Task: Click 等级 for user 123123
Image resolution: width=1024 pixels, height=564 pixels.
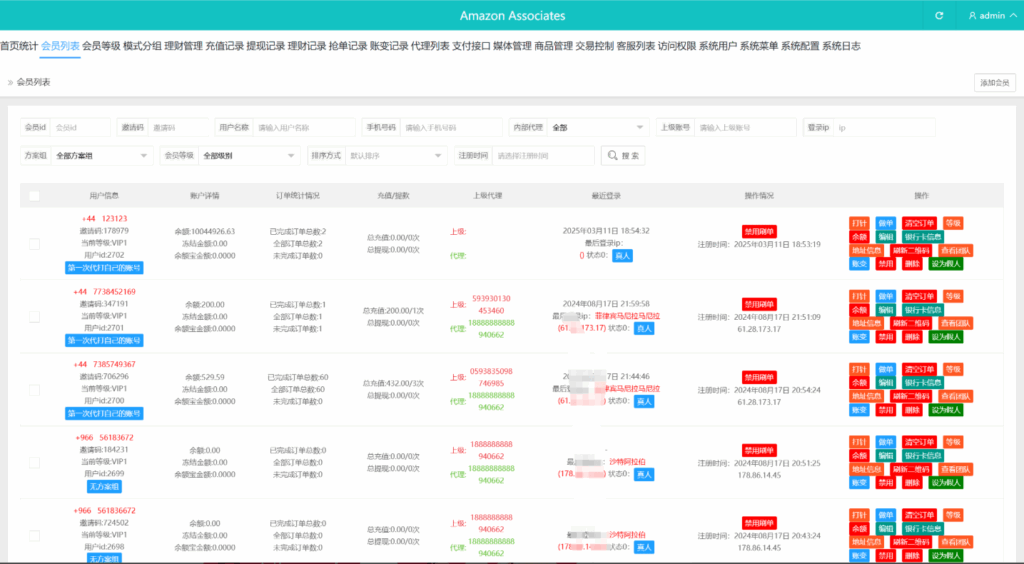Action: [953, 223]
